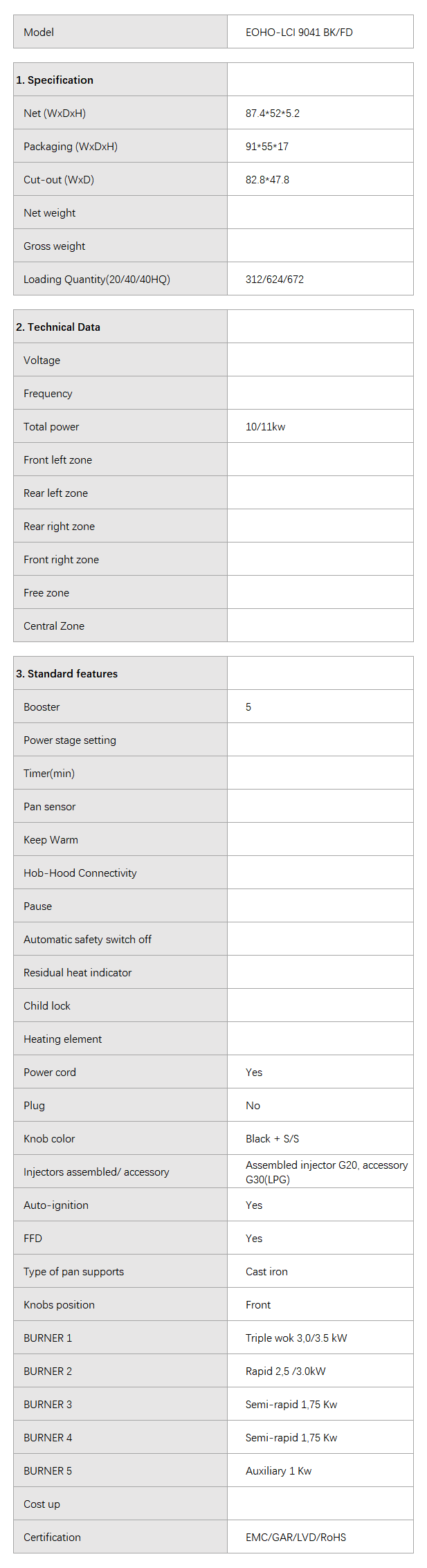Click the Loading Quantity value 312/624/672

tap(275, 280)
